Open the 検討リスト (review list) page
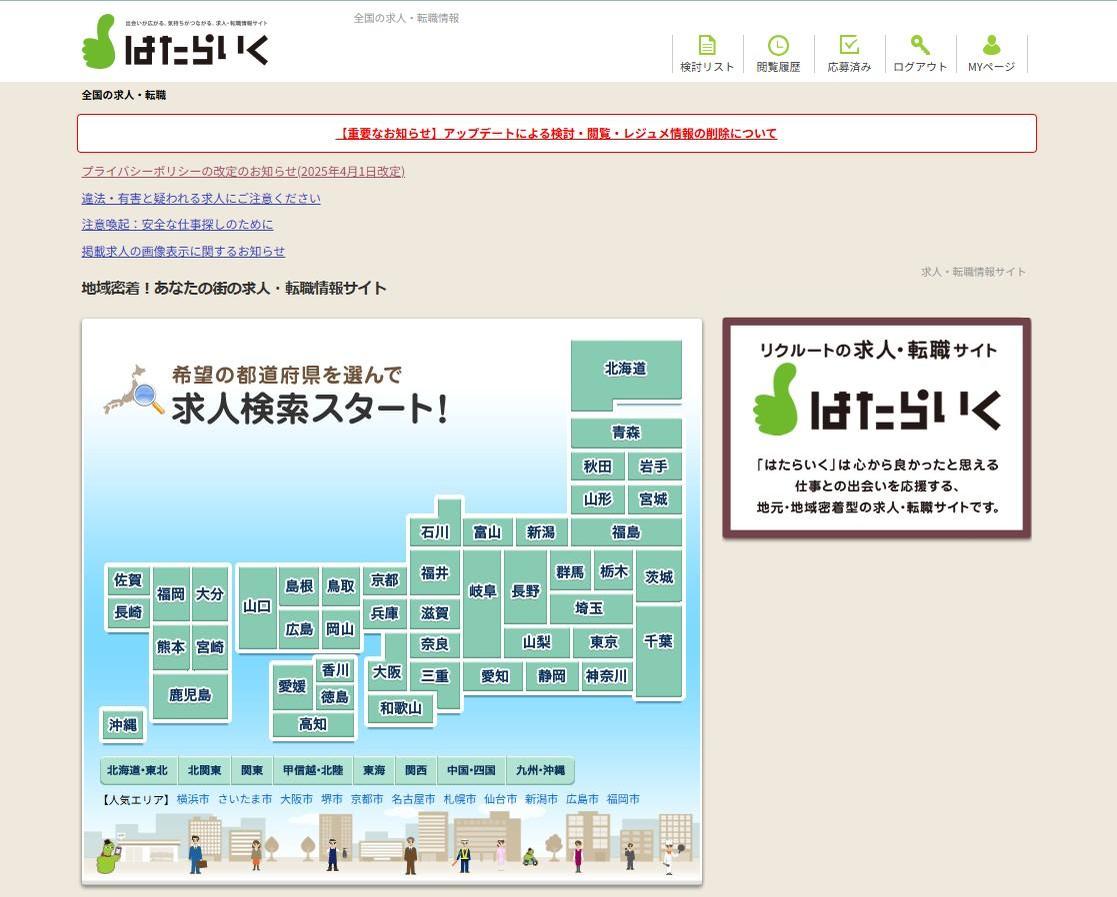This screenshot has height=897, width=1117. (x=707, y=54)
